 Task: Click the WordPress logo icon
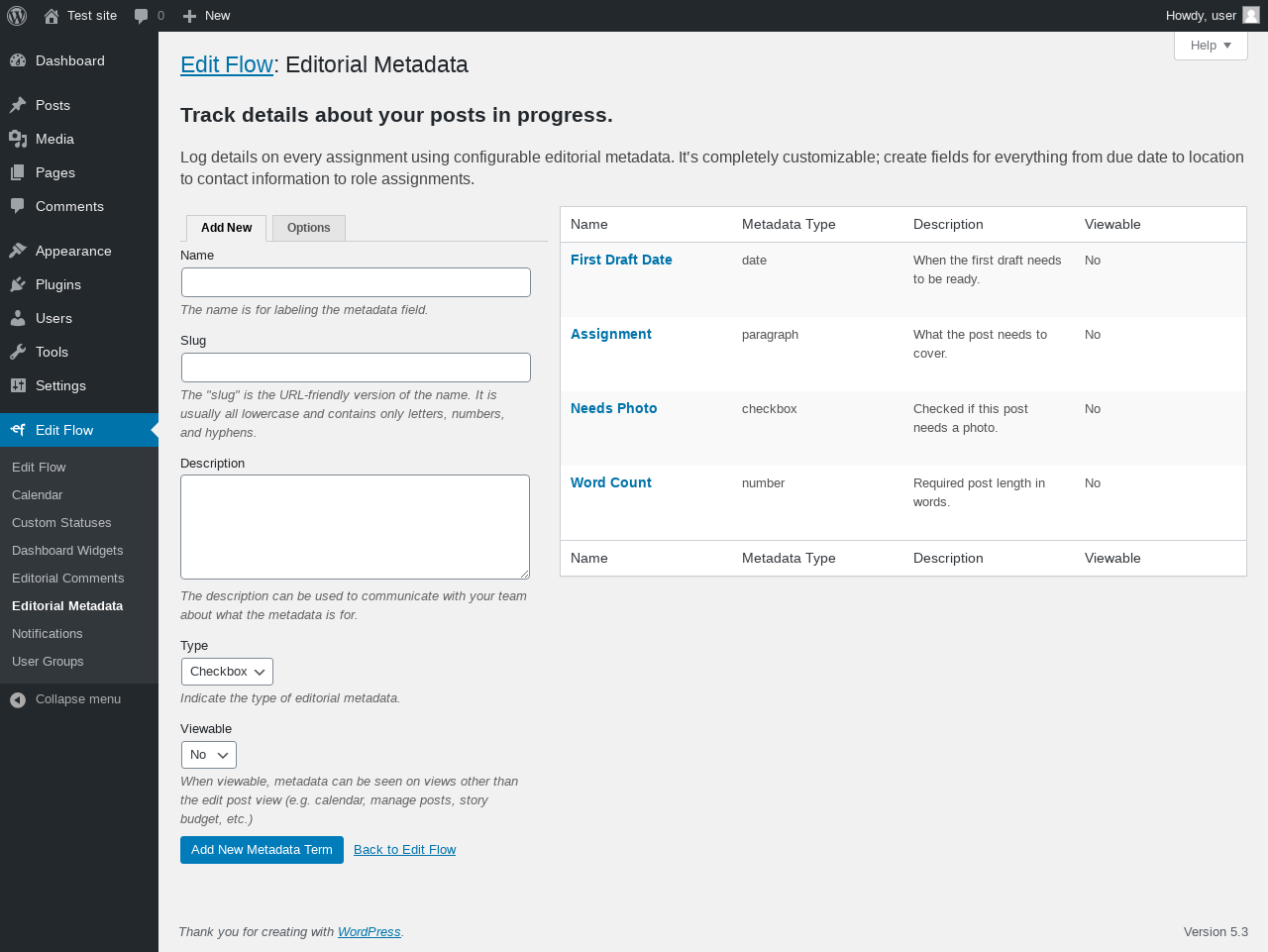click(17, 16)
